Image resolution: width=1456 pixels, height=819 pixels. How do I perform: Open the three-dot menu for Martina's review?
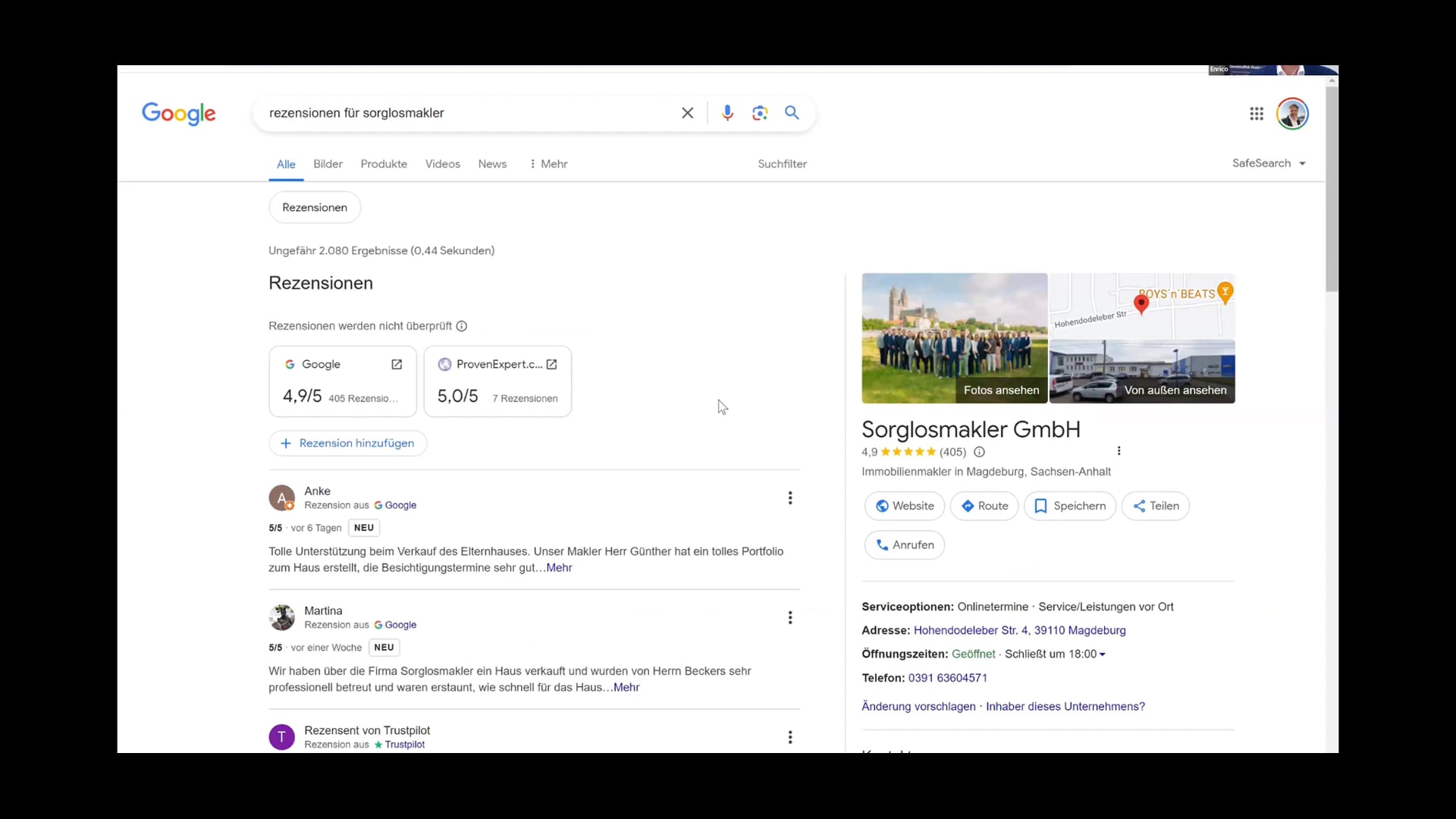[x=790, y=618]
